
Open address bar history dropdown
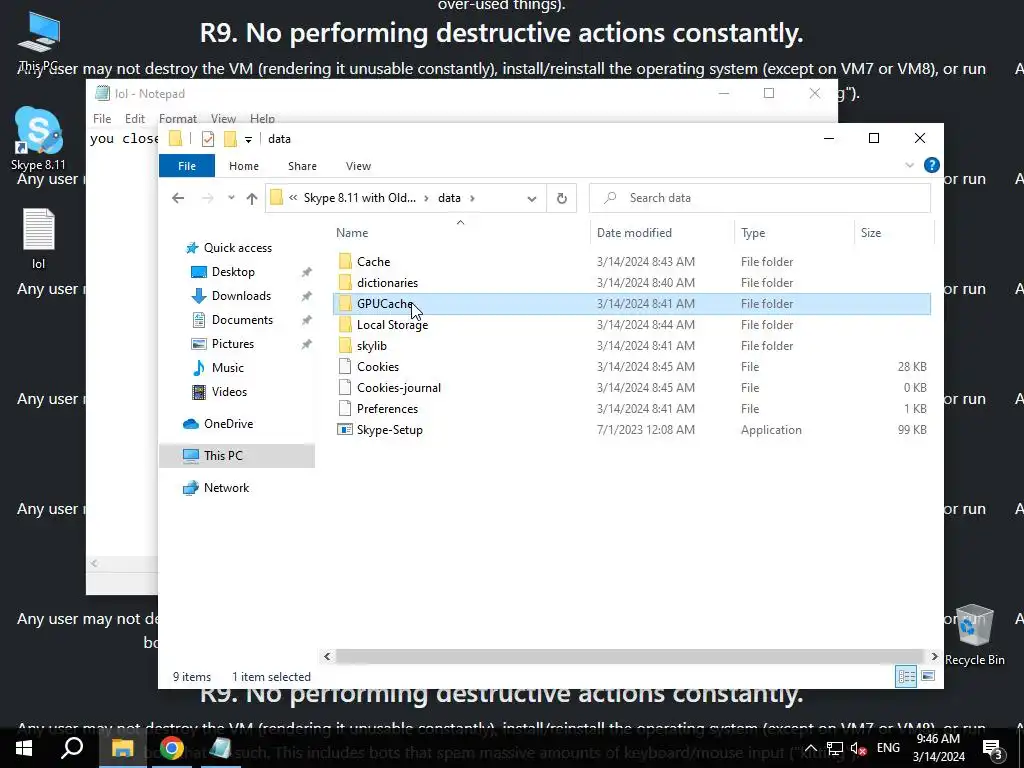[x=532, y=199]
